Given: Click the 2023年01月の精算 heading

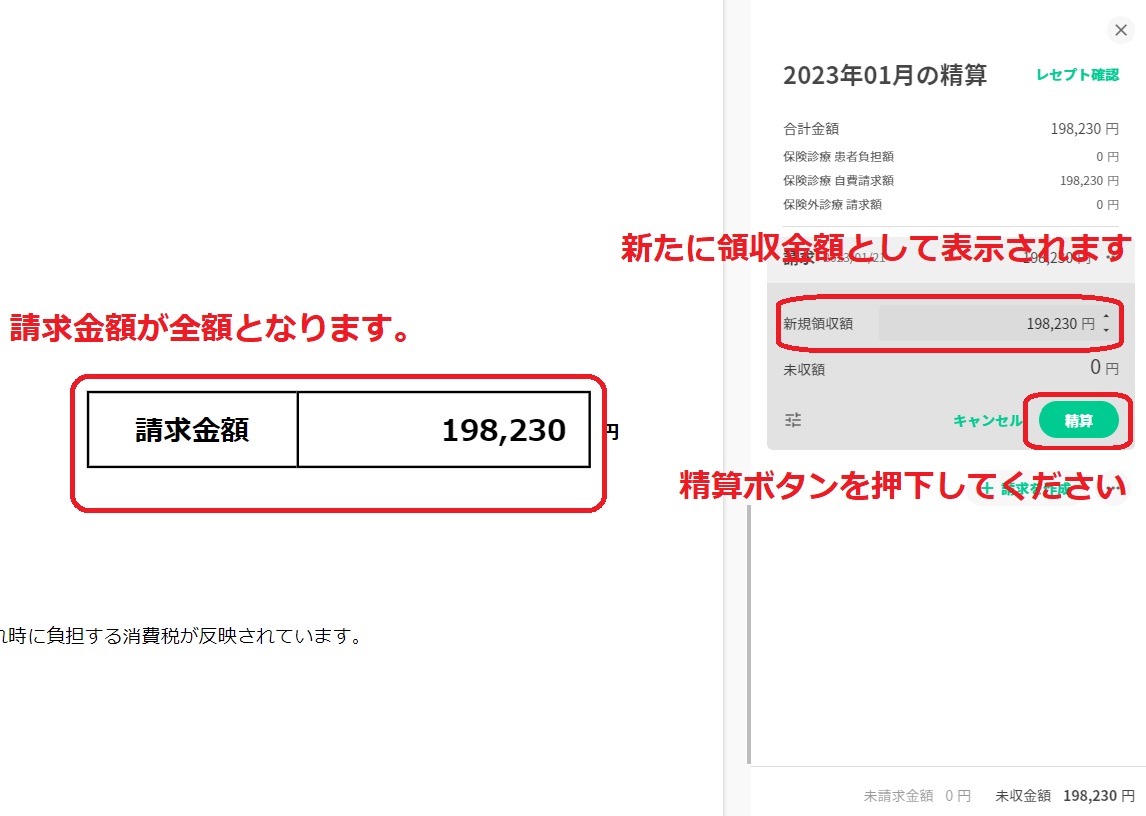Looking at the screenshot, I should 884,76.
